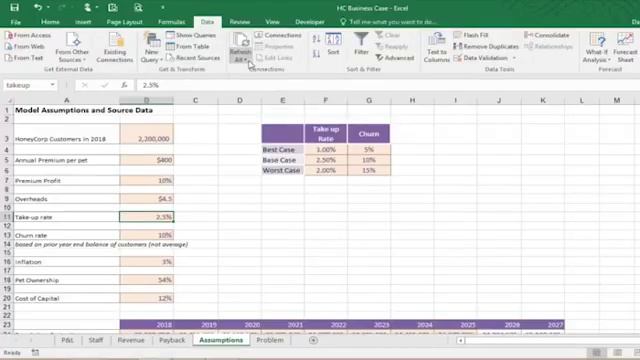
Task: Select the Annual Premium cell $800
Action: tap(147, 160)
